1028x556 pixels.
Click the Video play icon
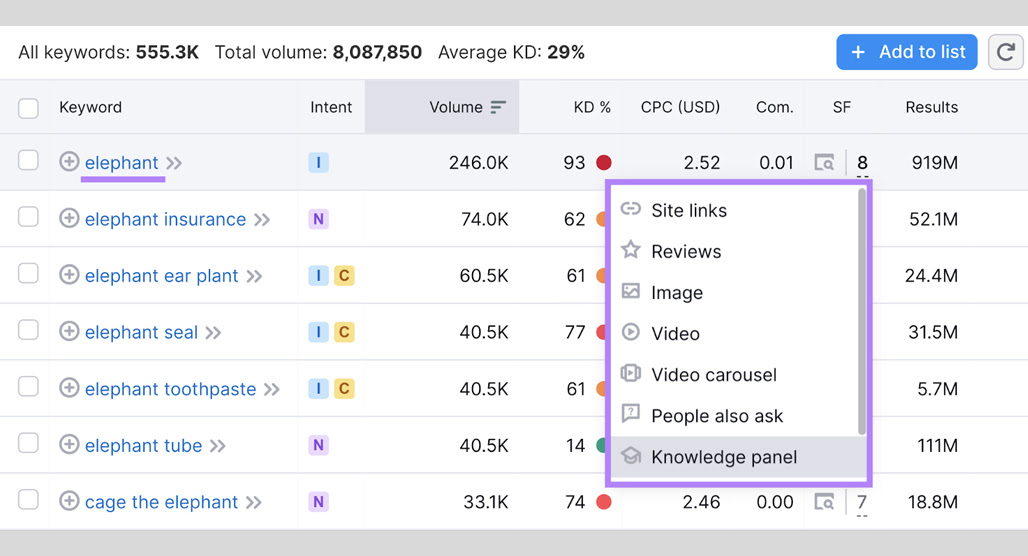(631, 332)
